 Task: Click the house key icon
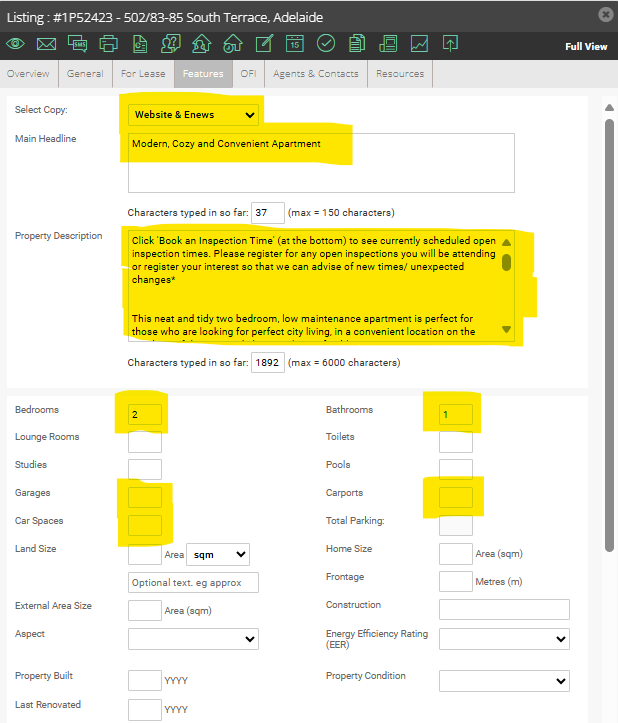232,44
